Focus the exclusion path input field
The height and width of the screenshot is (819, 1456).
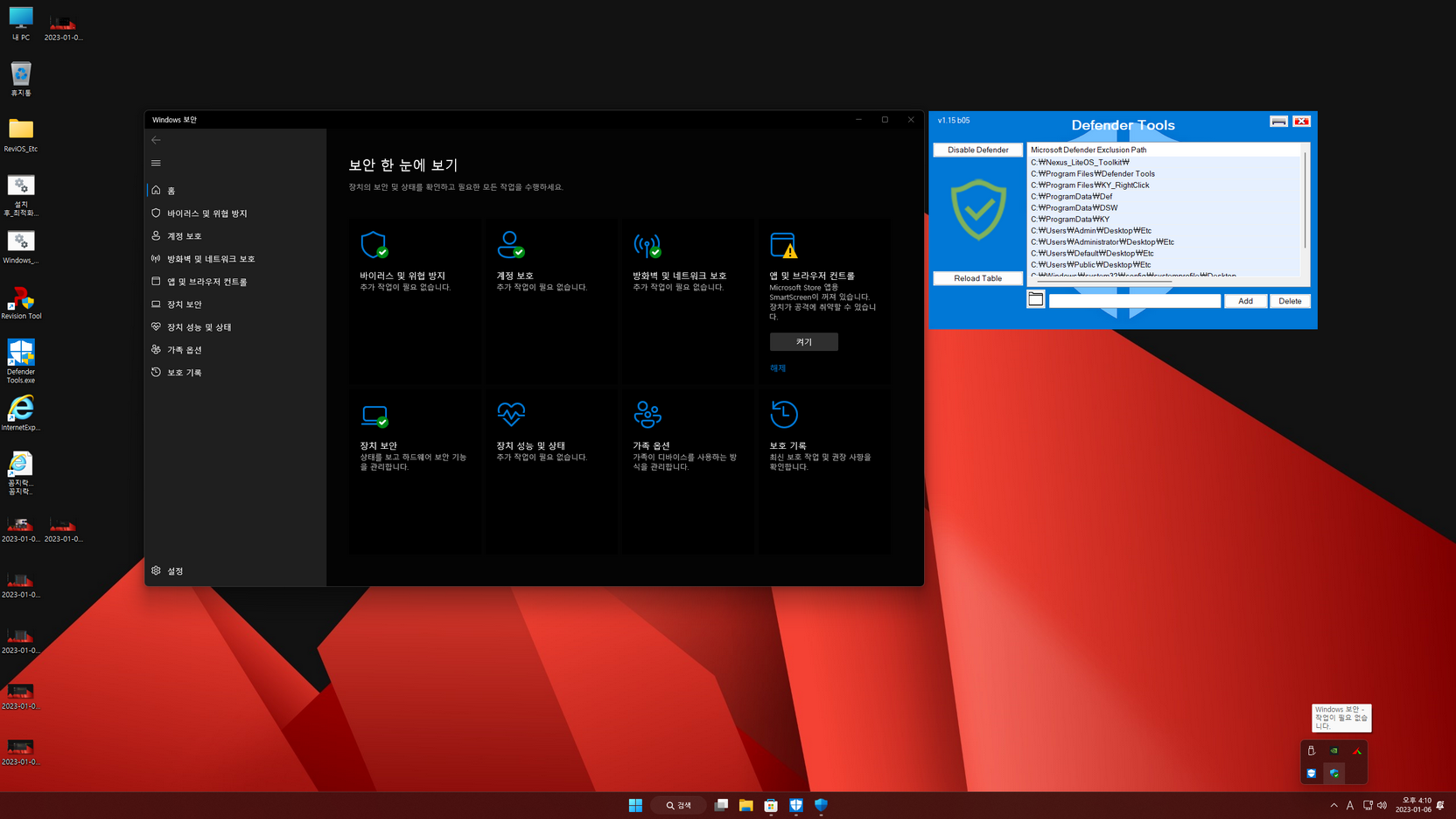[x=1135, y=301]
